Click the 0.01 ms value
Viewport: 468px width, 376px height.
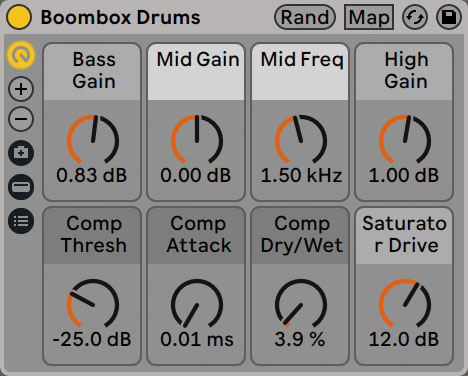tap(197, 339)
